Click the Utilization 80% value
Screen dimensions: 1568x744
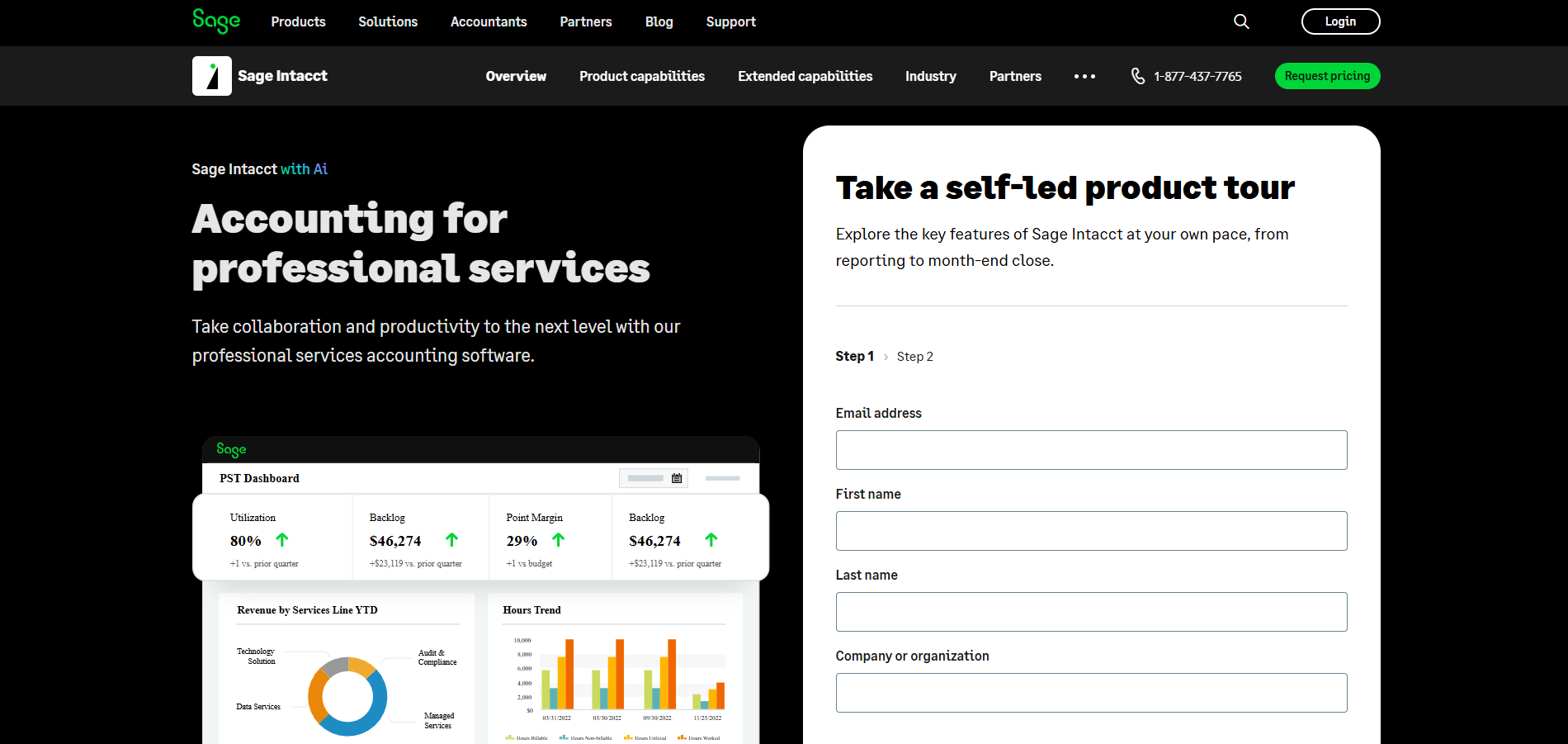245,541
